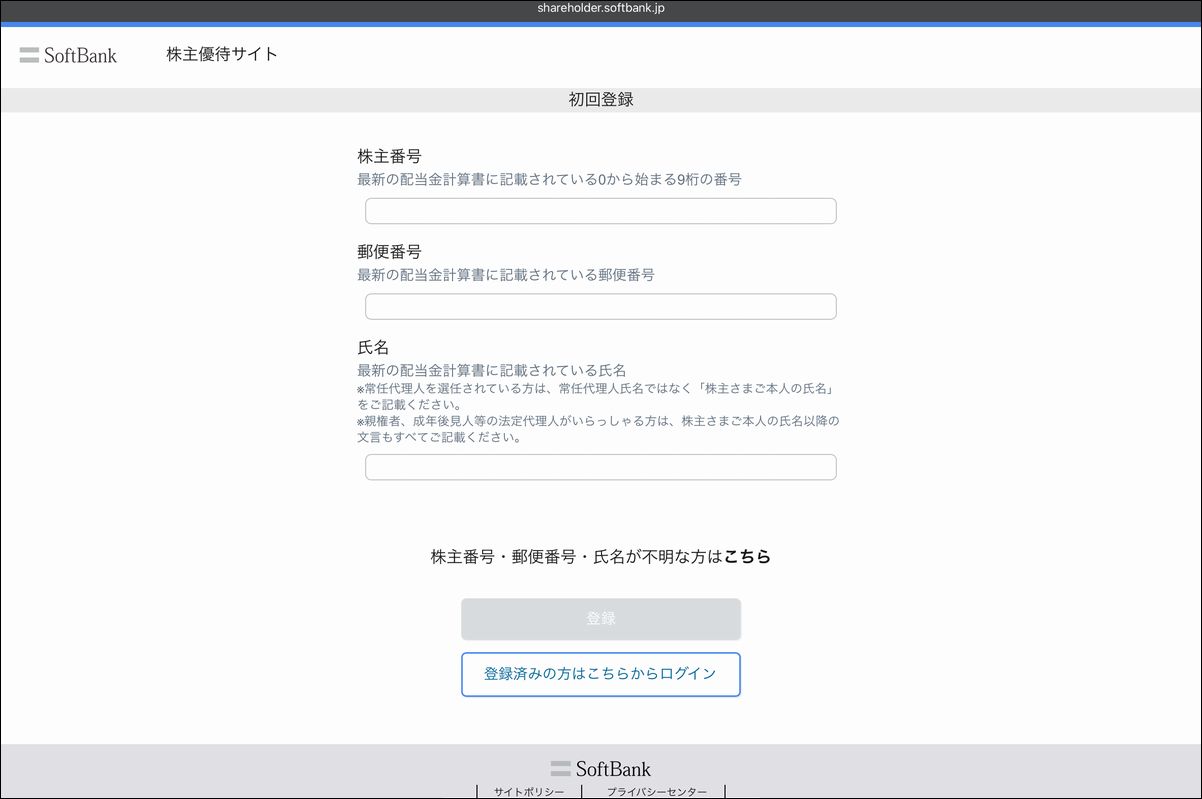Focus the 氏名 input field
1202x799 pixels.
[x=600, y=467]
